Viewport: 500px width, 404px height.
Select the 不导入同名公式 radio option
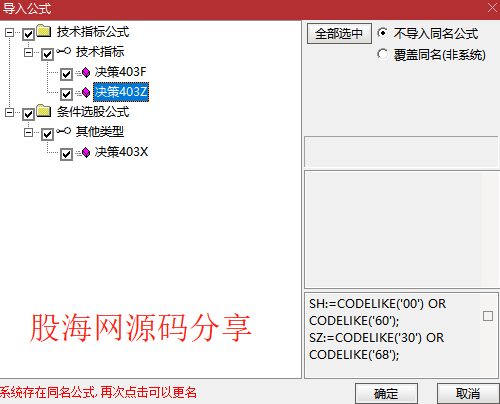click(383, 33)
